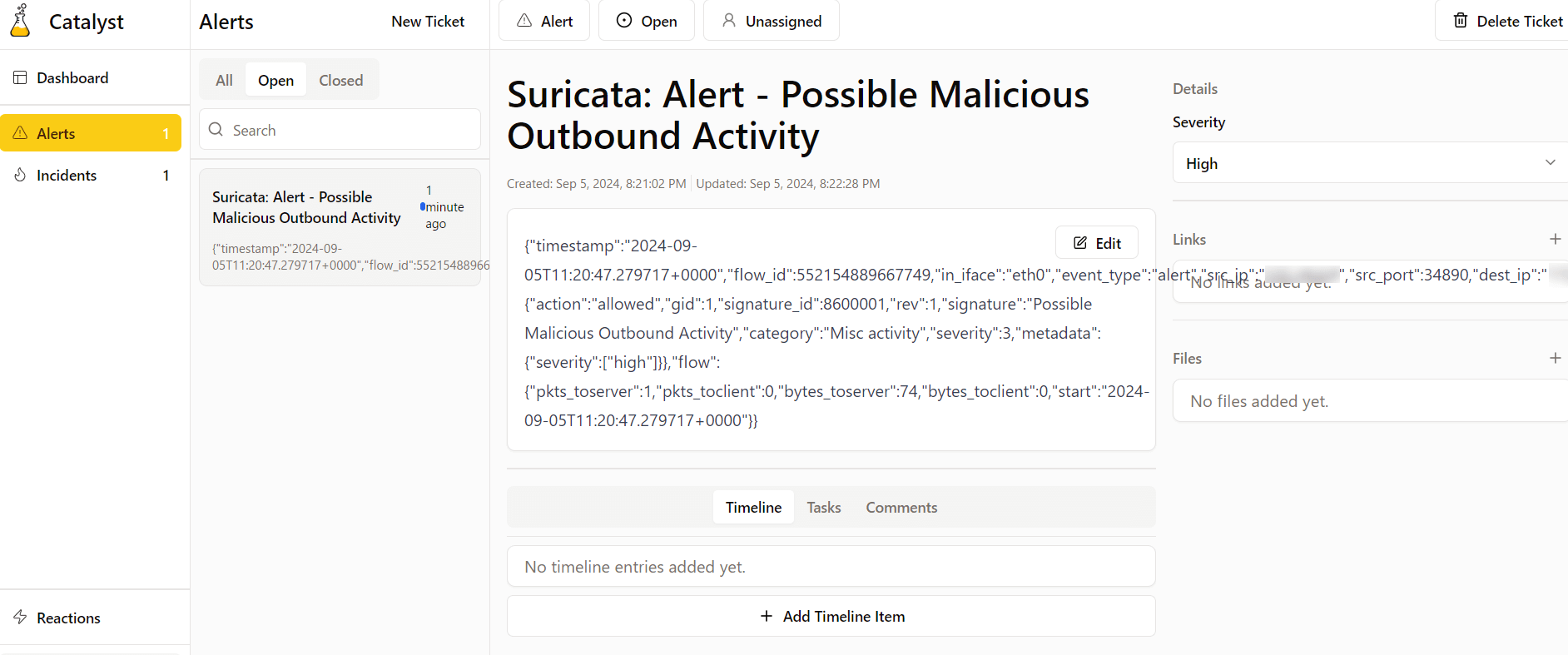This screenshot has height=655, width=1568.
Task: Click the Delete Ticket trash icon
Action: click(1461, 21)
